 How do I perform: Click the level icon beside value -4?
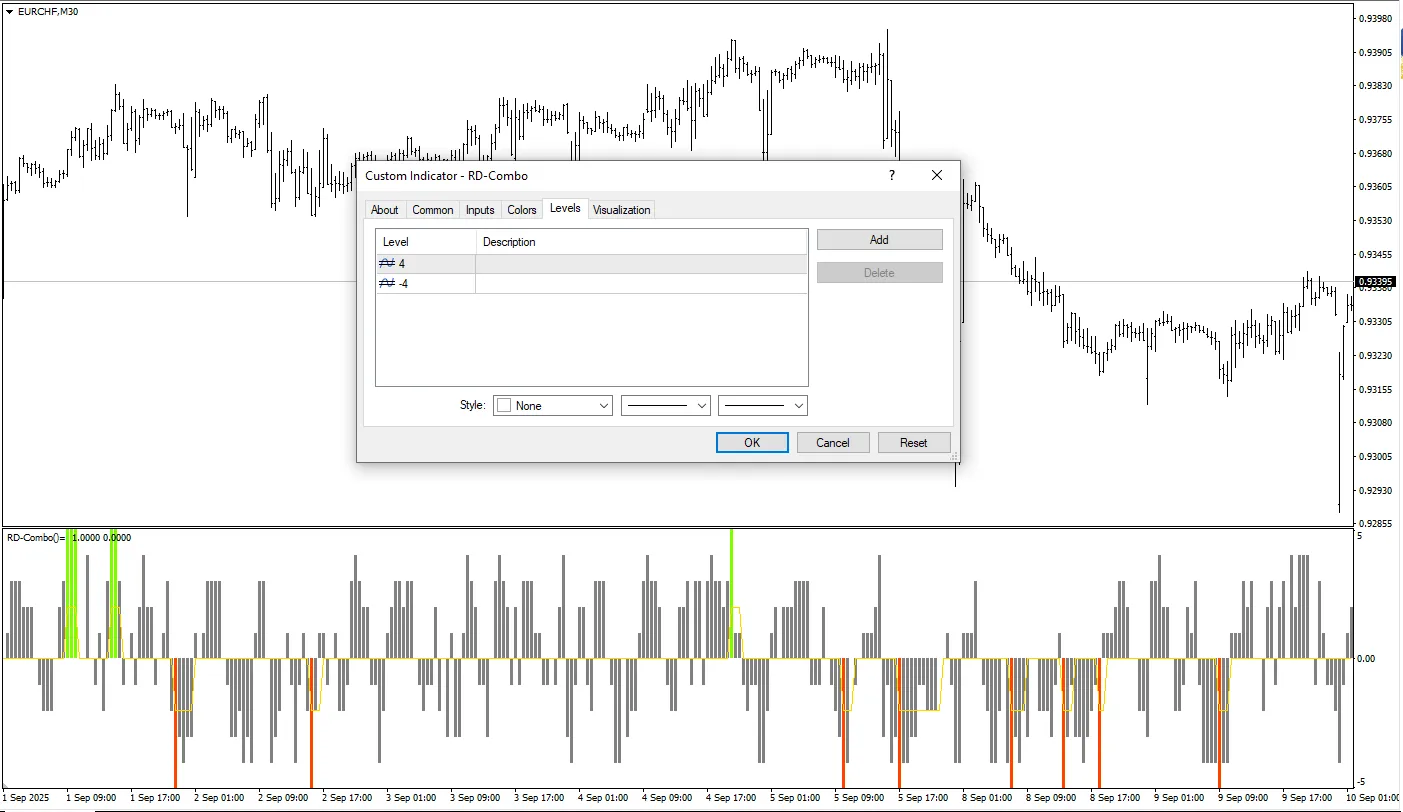(x=387, y=284)
